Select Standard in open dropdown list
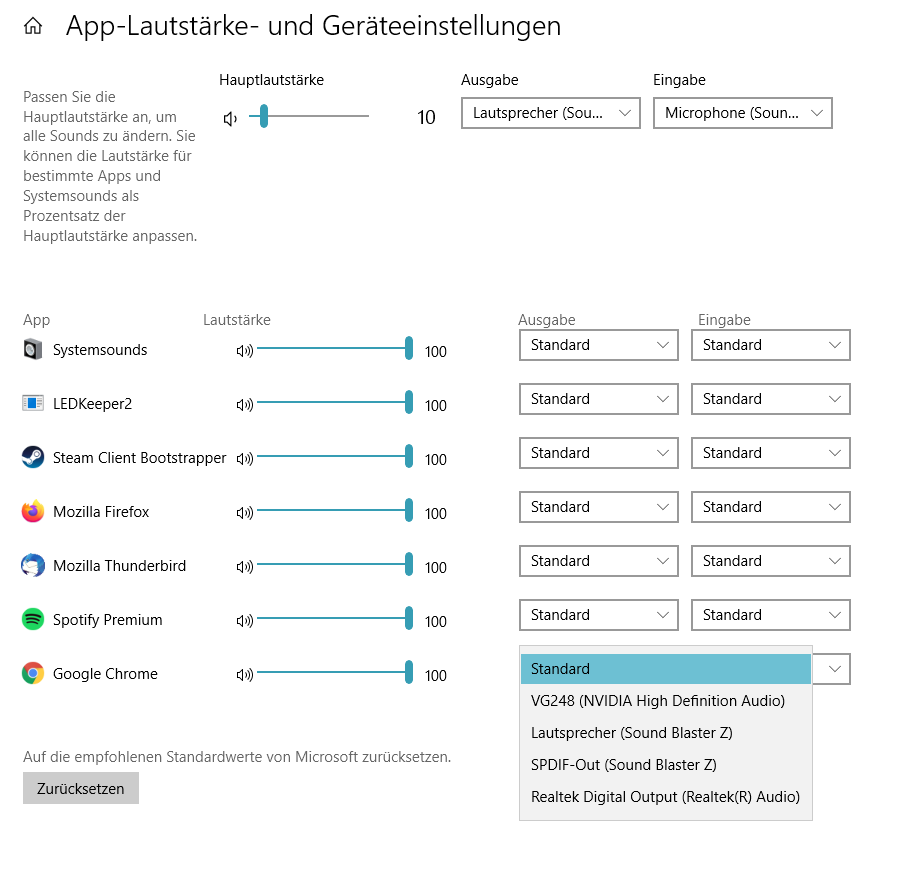917x869 pixels. click(666, 669)
